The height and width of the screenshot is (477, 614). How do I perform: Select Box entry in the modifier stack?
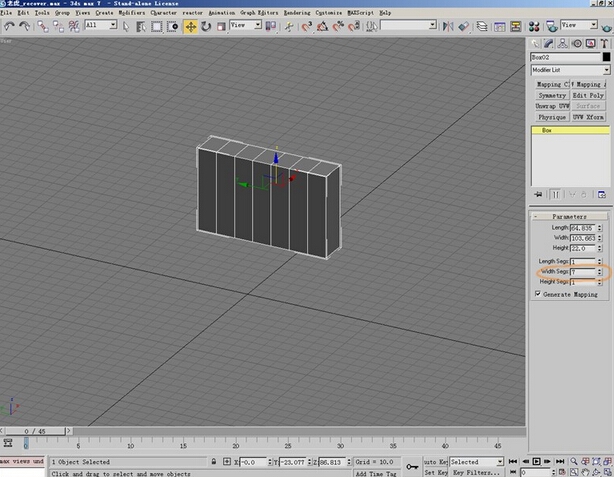coord(570,130)
